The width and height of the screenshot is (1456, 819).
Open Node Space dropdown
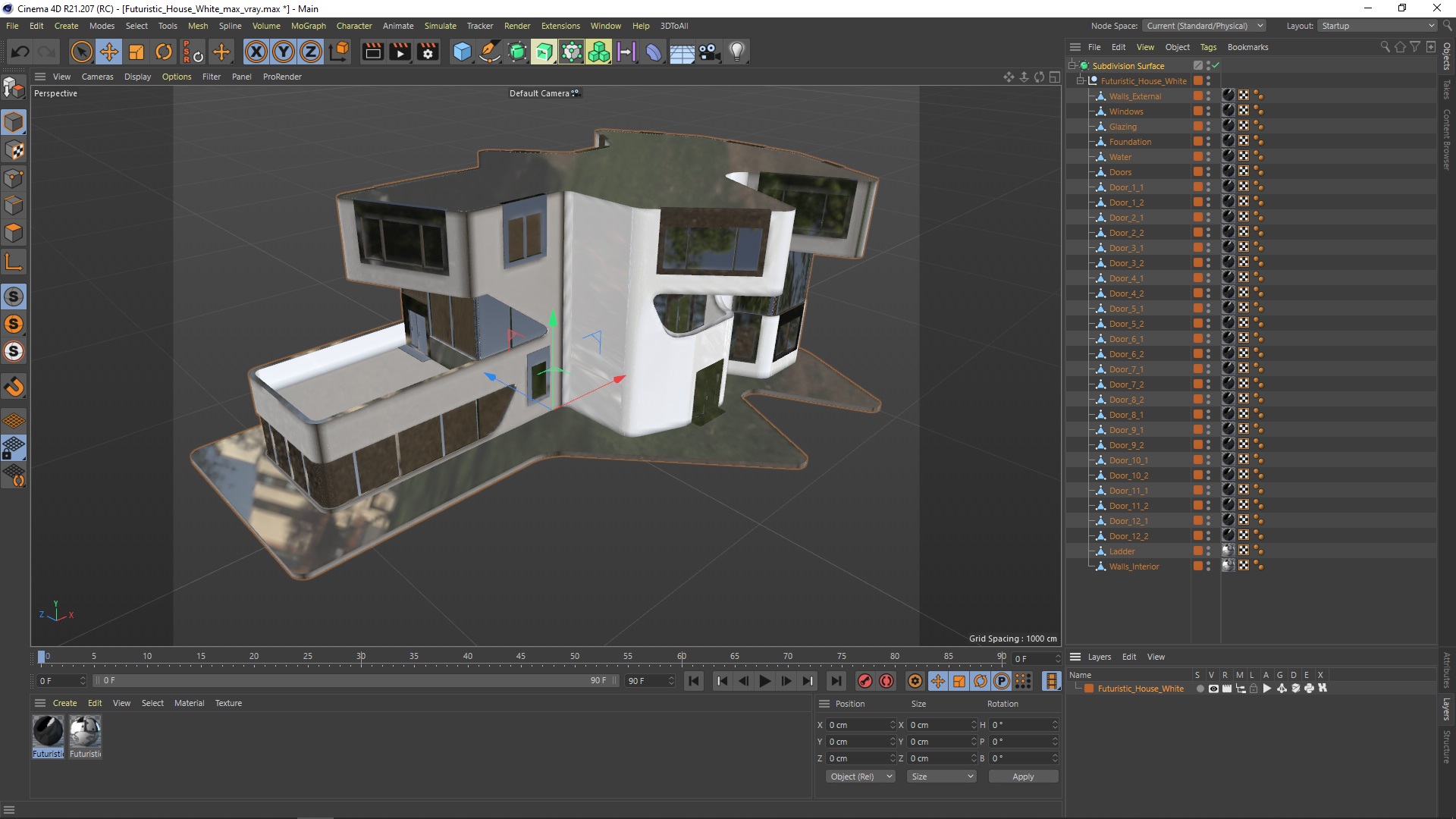tap(1204, 26)
